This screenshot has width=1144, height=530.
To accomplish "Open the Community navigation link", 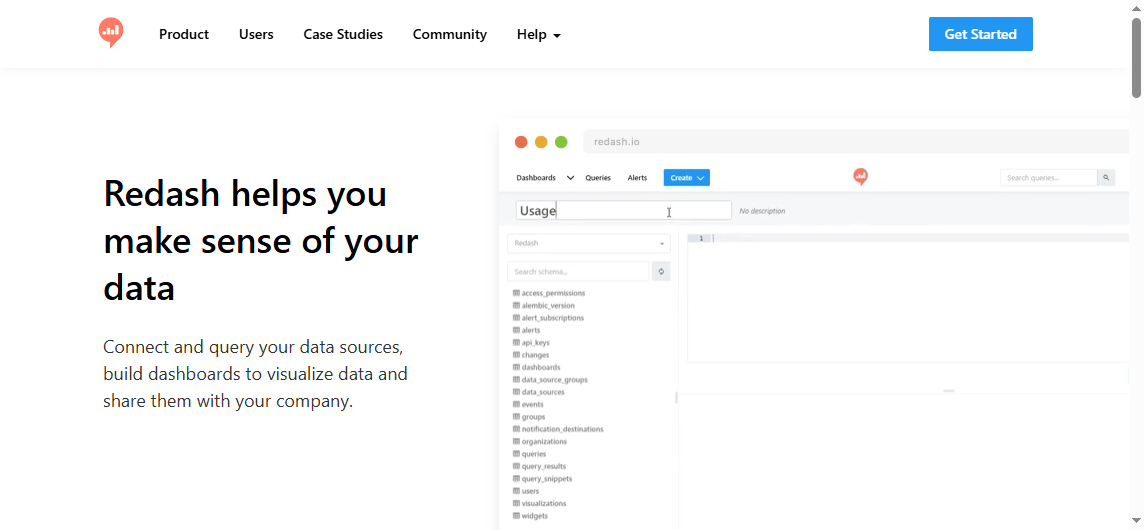I will click(449, 34).
